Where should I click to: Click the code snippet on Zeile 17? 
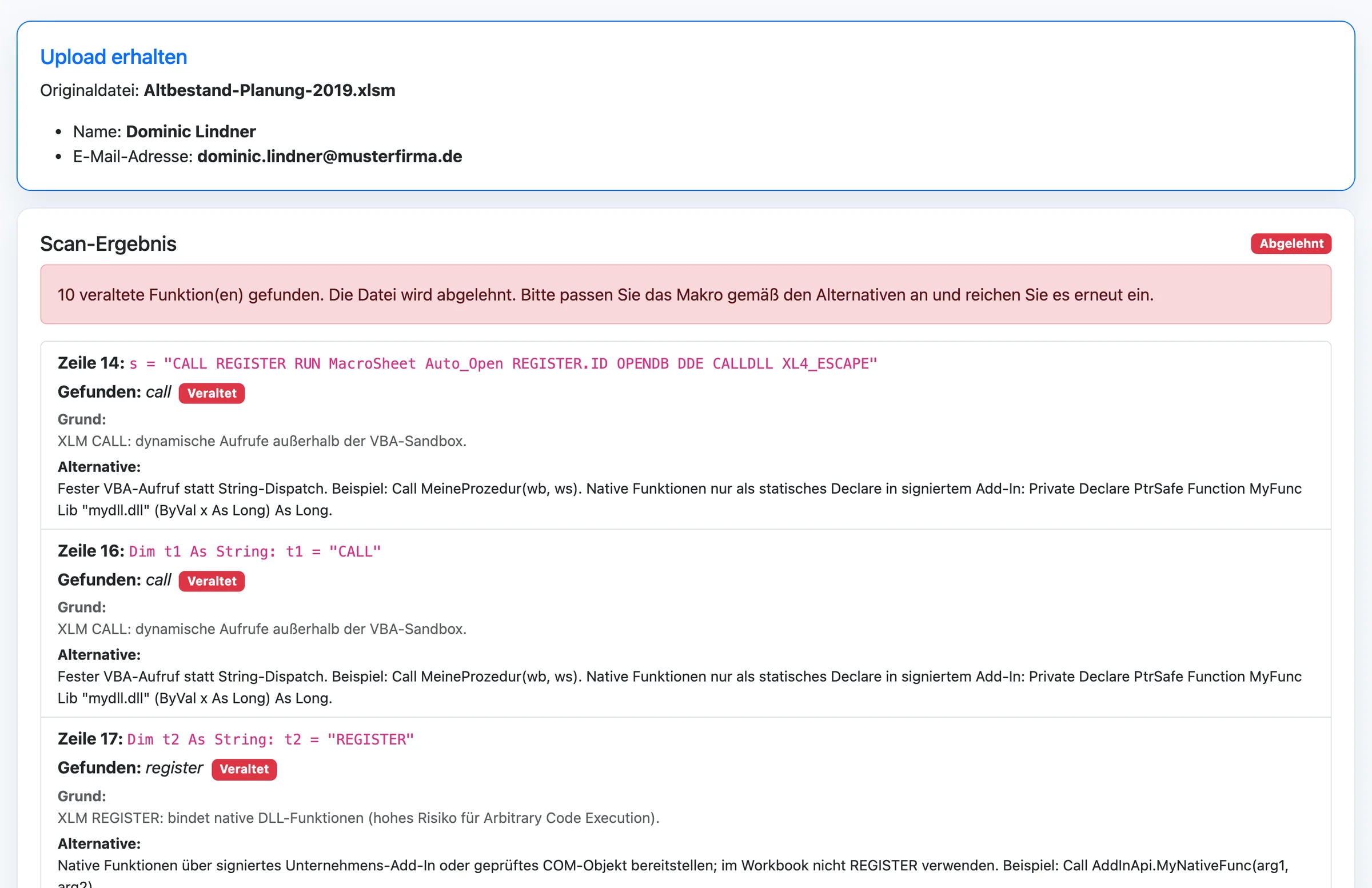270,739
